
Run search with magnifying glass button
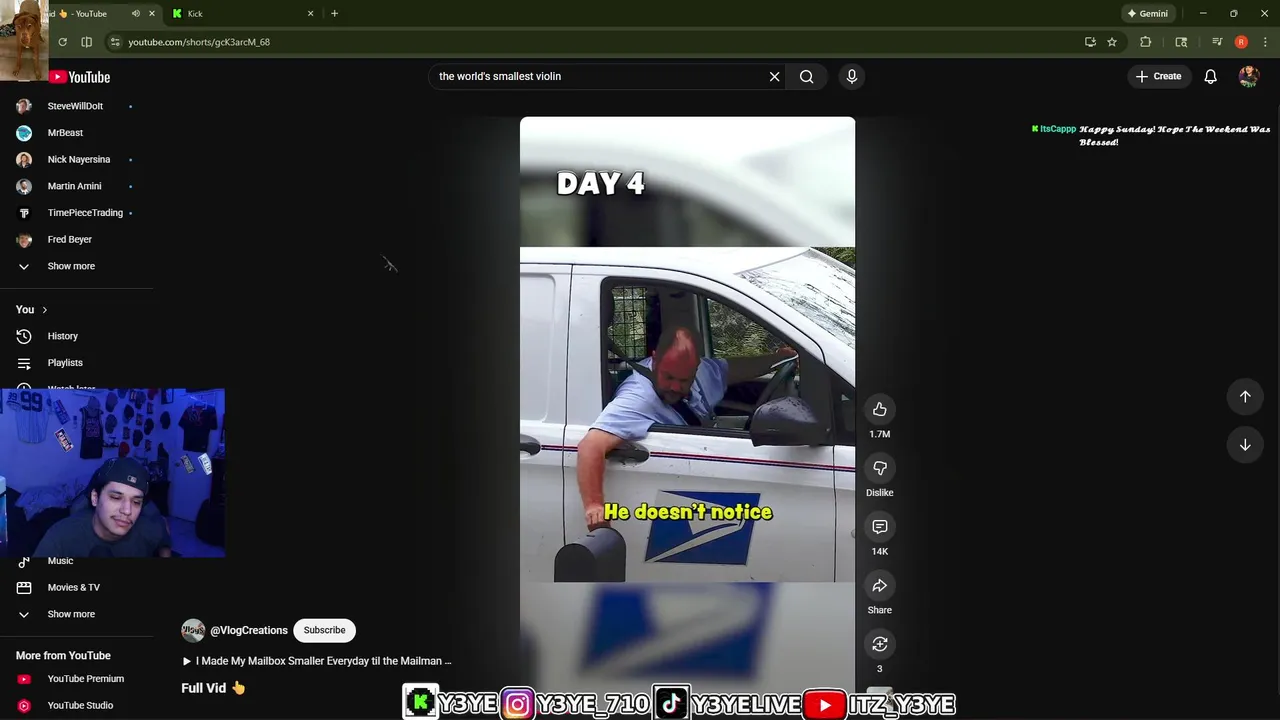point(806,76)
